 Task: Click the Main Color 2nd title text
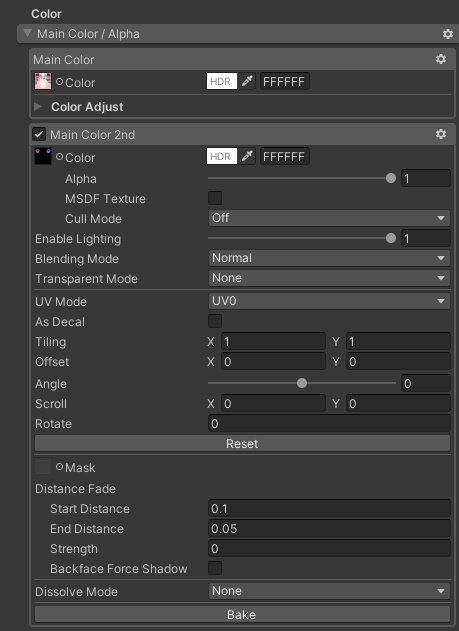pyautogui.click(x=93, y=134)
